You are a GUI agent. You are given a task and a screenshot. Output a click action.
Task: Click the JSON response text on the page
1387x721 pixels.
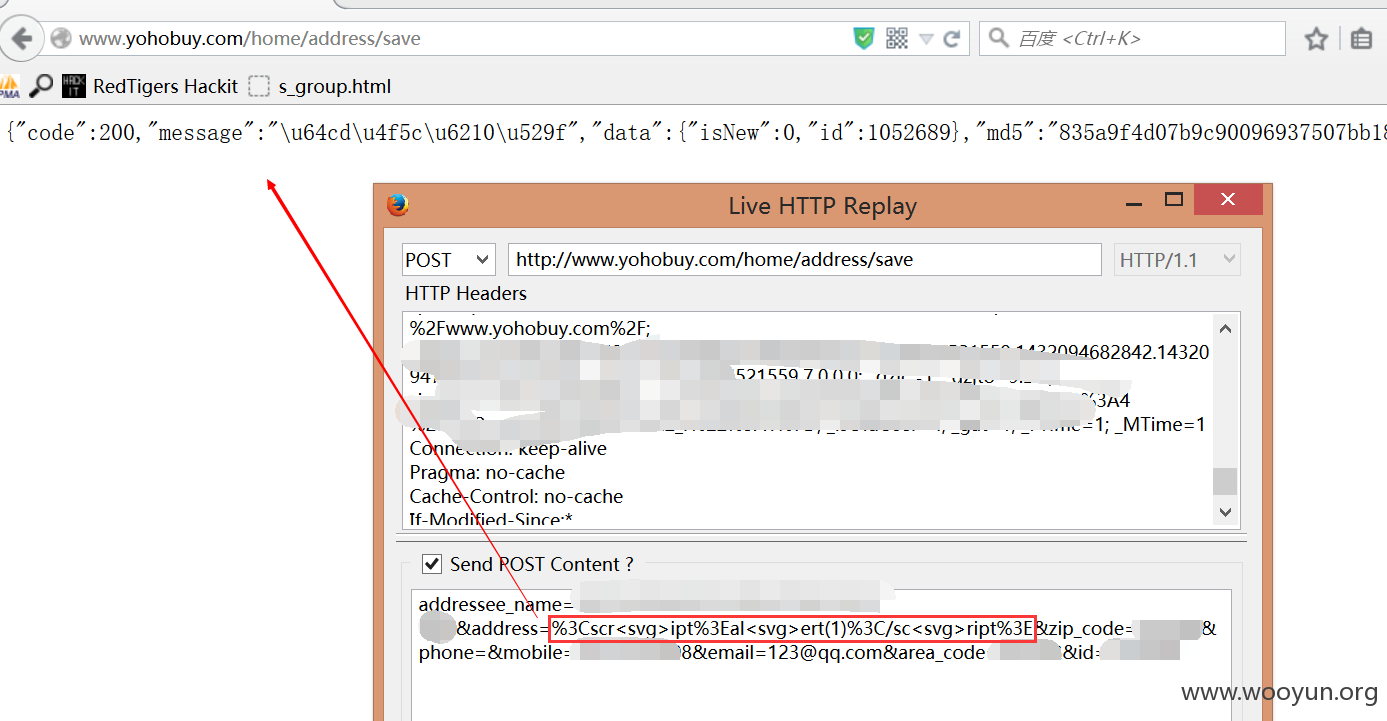tap(696, 133)
